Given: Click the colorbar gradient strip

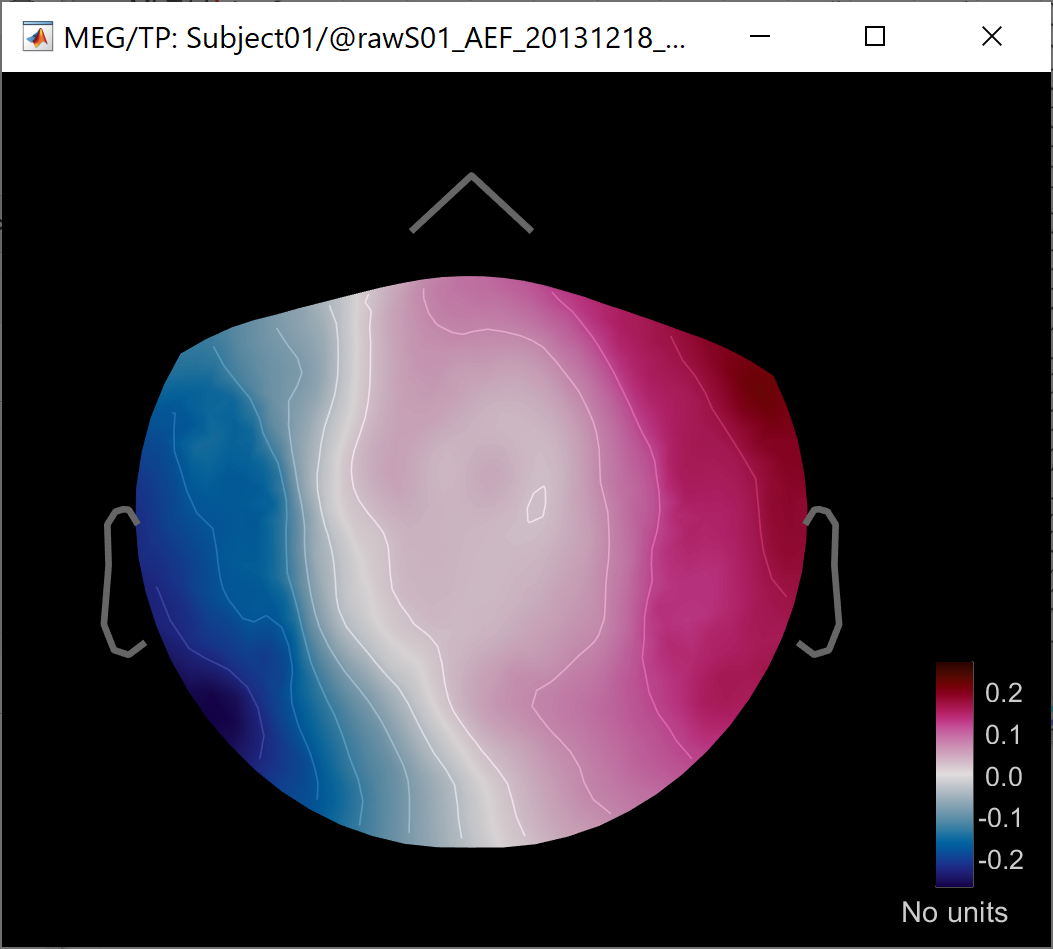Looking at the screenshot, I should coord(954,774).
